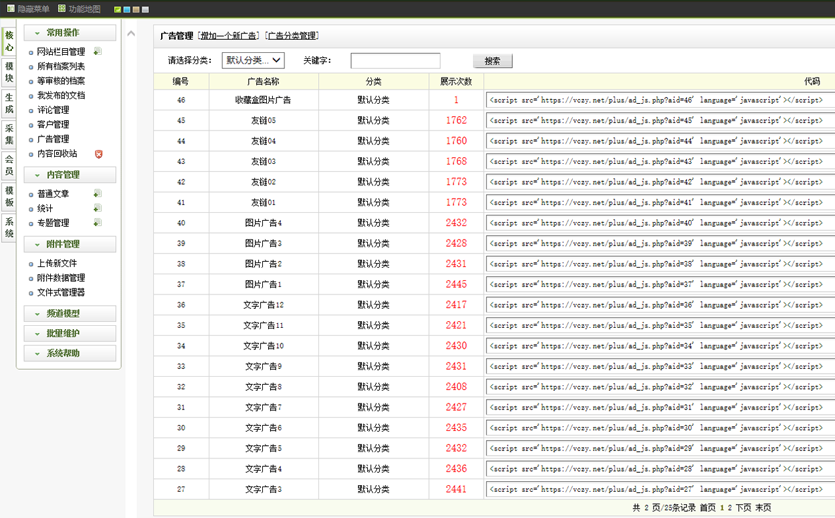Click the icon next to 统计

98,208
